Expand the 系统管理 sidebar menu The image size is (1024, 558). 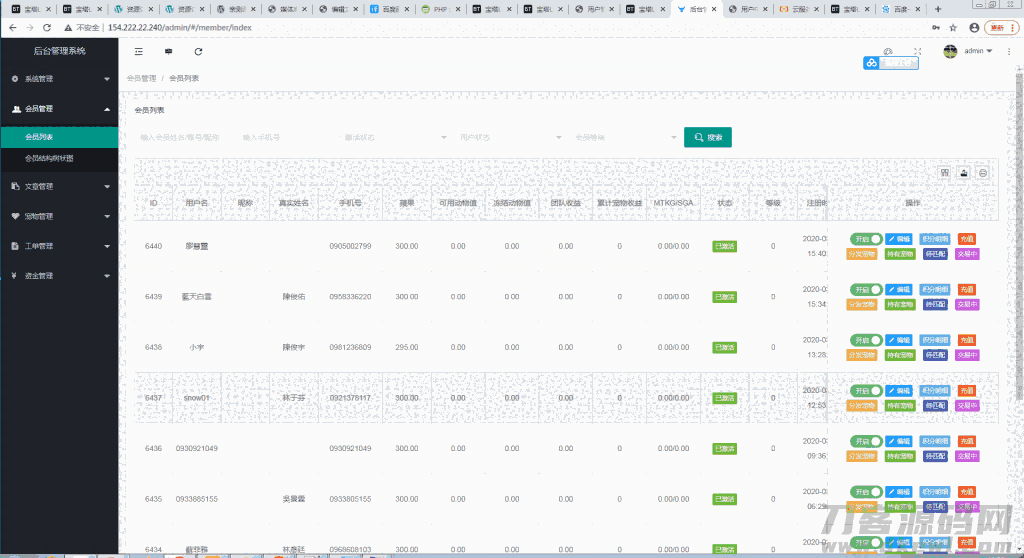59,78
